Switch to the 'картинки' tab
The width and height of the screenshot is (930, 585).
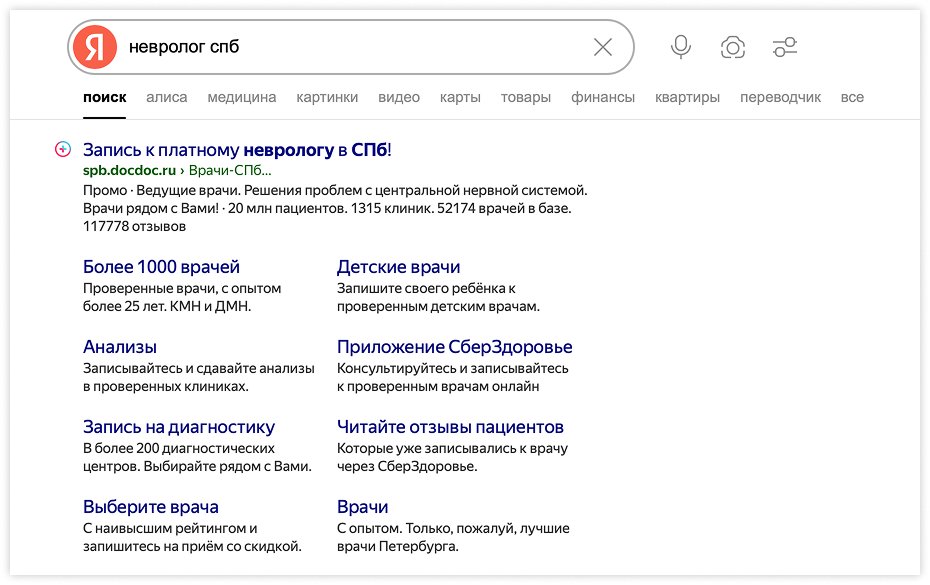point(328,97)
